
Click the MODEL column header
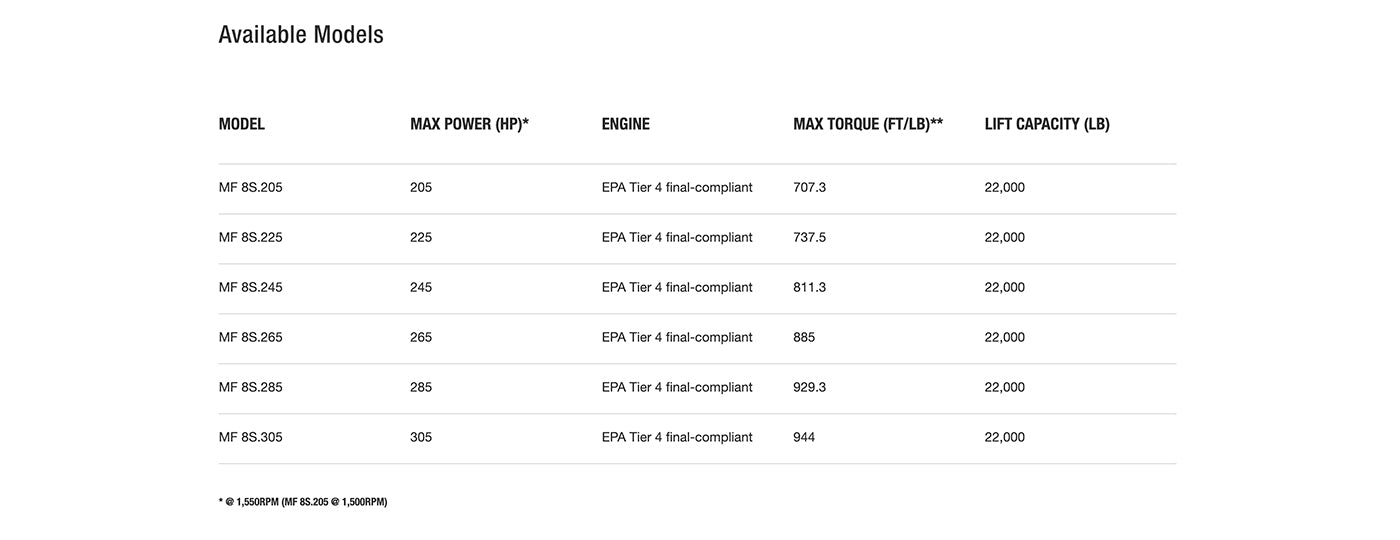[242, 124]
